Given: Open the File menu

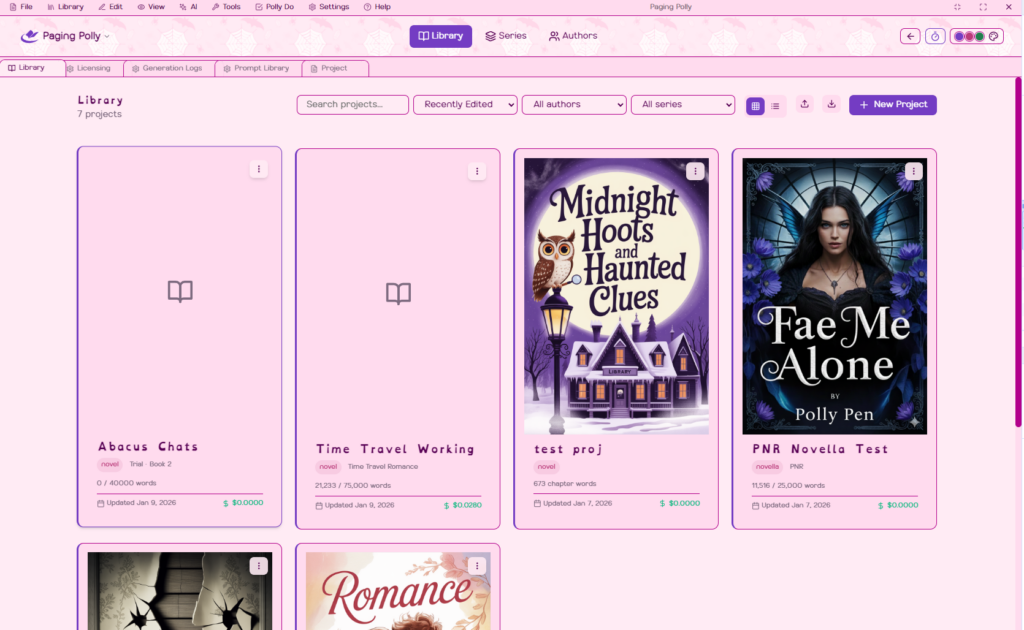Looking at the screenshot, I should (x=21, y=7).
